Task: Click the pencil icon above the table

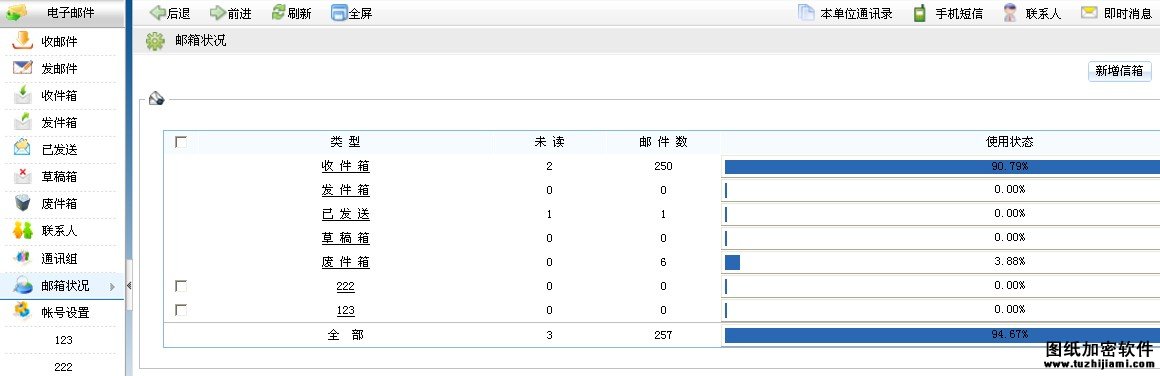Action: tap(156, 98)
